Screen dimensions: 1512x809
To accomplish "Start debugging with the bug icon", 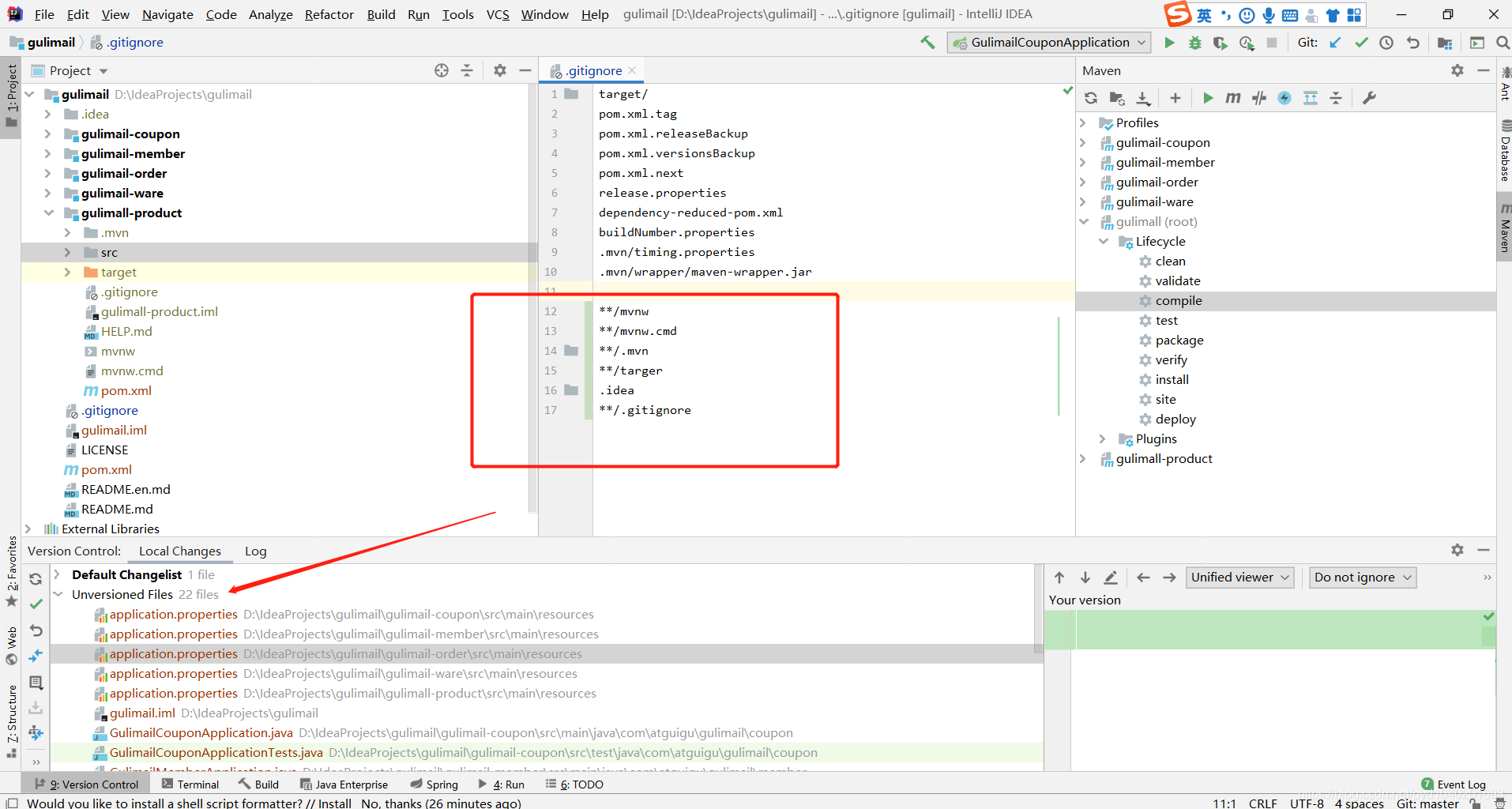I will coord(1195,43).
